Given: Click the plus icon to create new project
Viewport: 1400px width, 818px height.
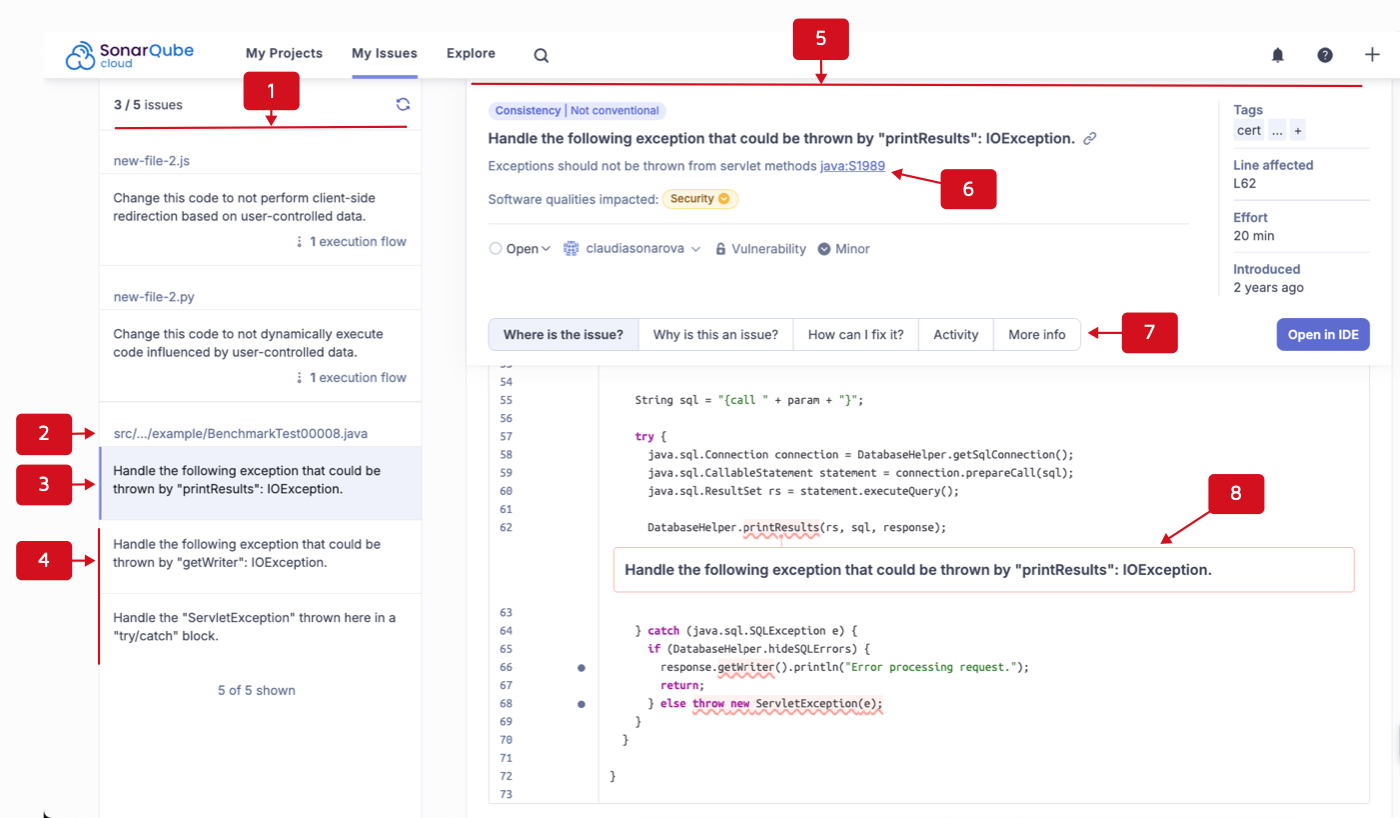Looking at the screenshot, I should (1372, 55).
